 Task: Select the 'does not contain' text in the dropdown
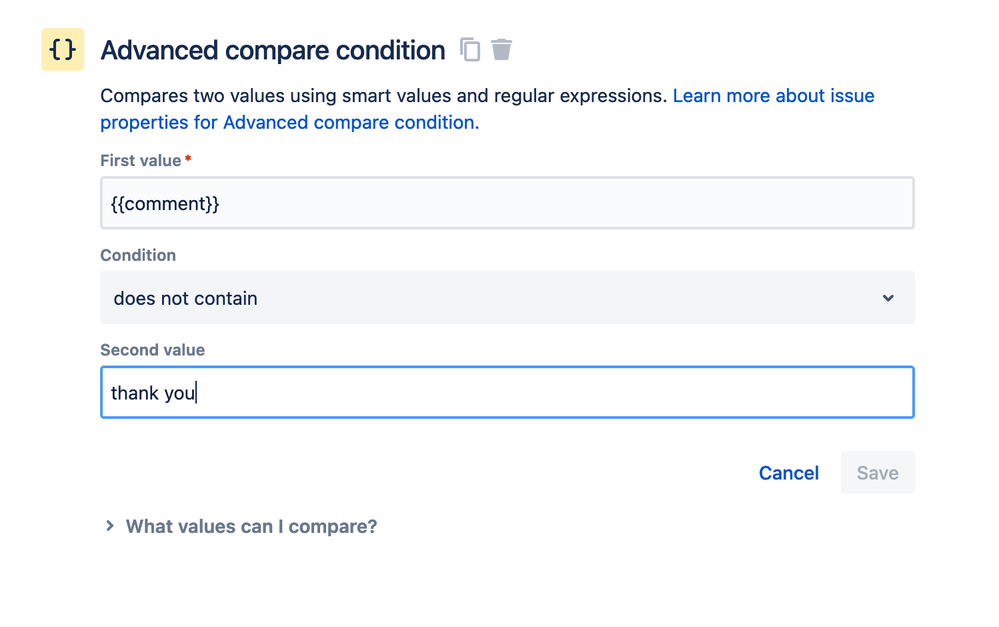(x=185, y=298)
